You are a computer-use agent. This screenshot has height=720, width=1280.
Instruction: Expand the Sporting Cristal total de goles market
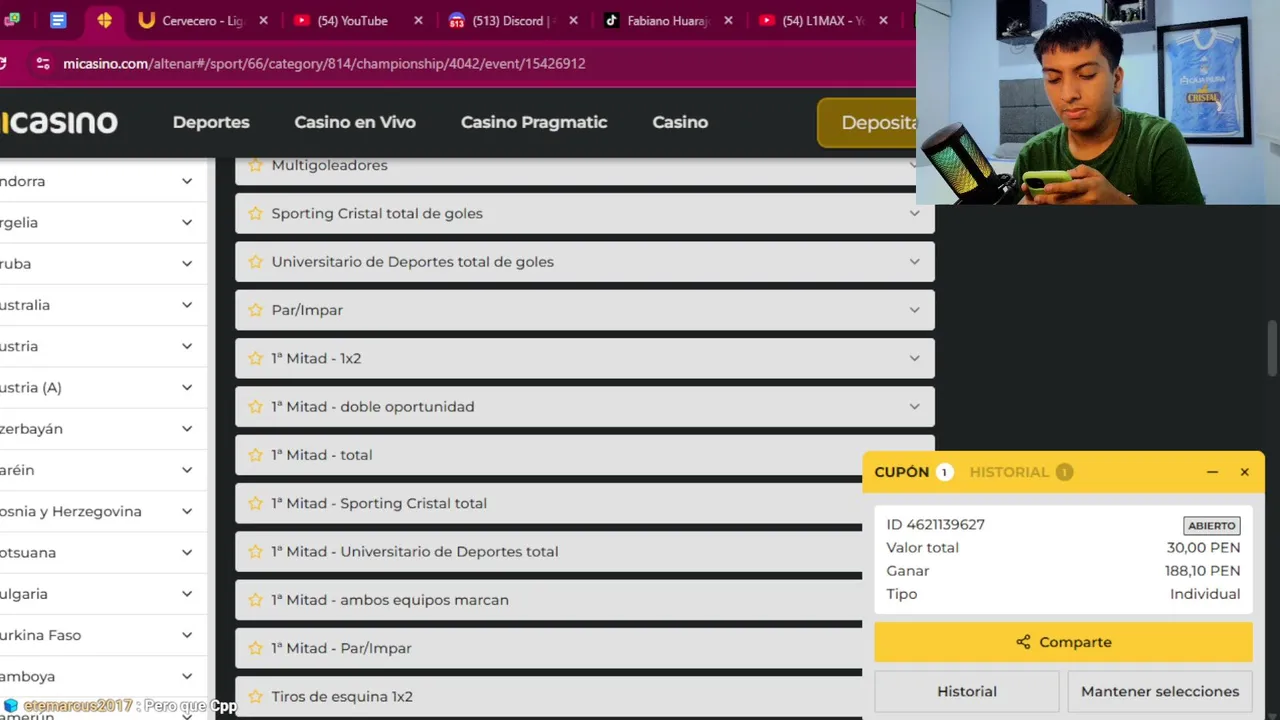coord(914,213)
